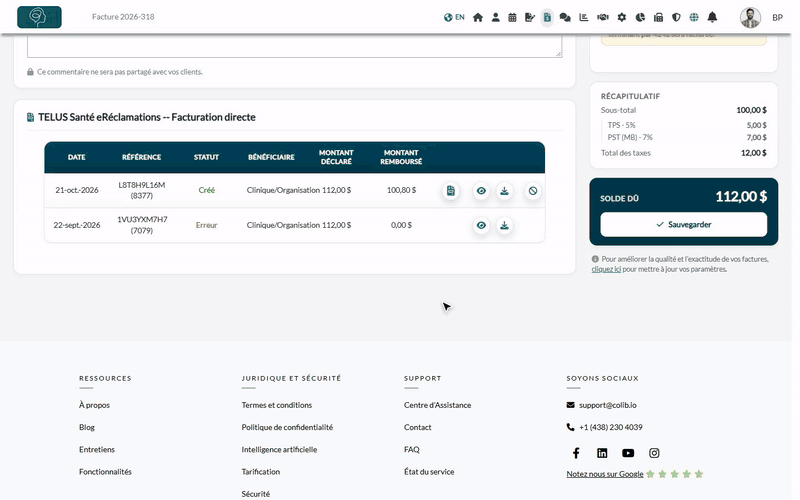Open the FAQ footer link
The image size is (800, 500).
click(x=412, y=449)
